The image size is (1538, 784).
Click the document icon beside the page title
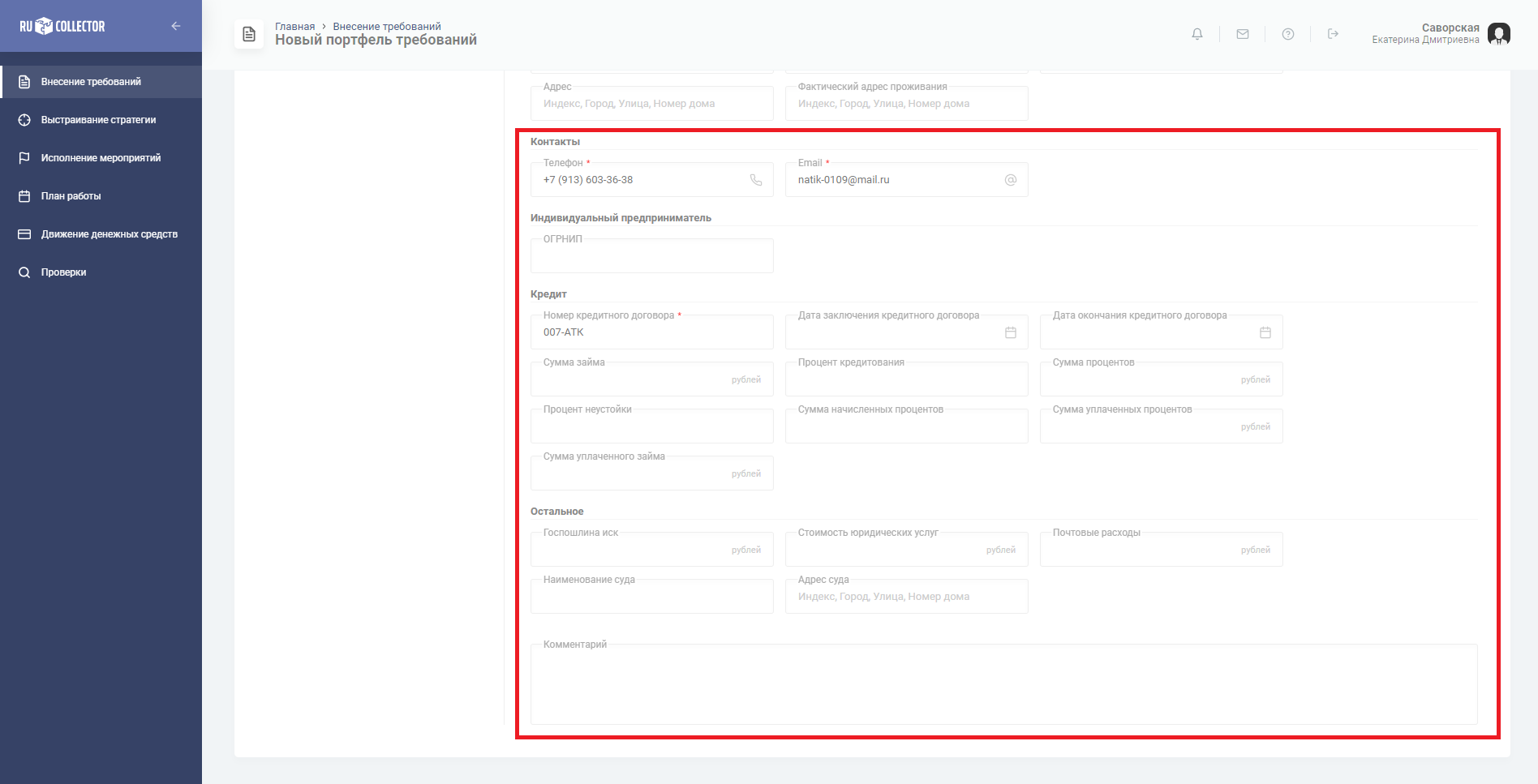pyautogui.click(x=249, y=34)
